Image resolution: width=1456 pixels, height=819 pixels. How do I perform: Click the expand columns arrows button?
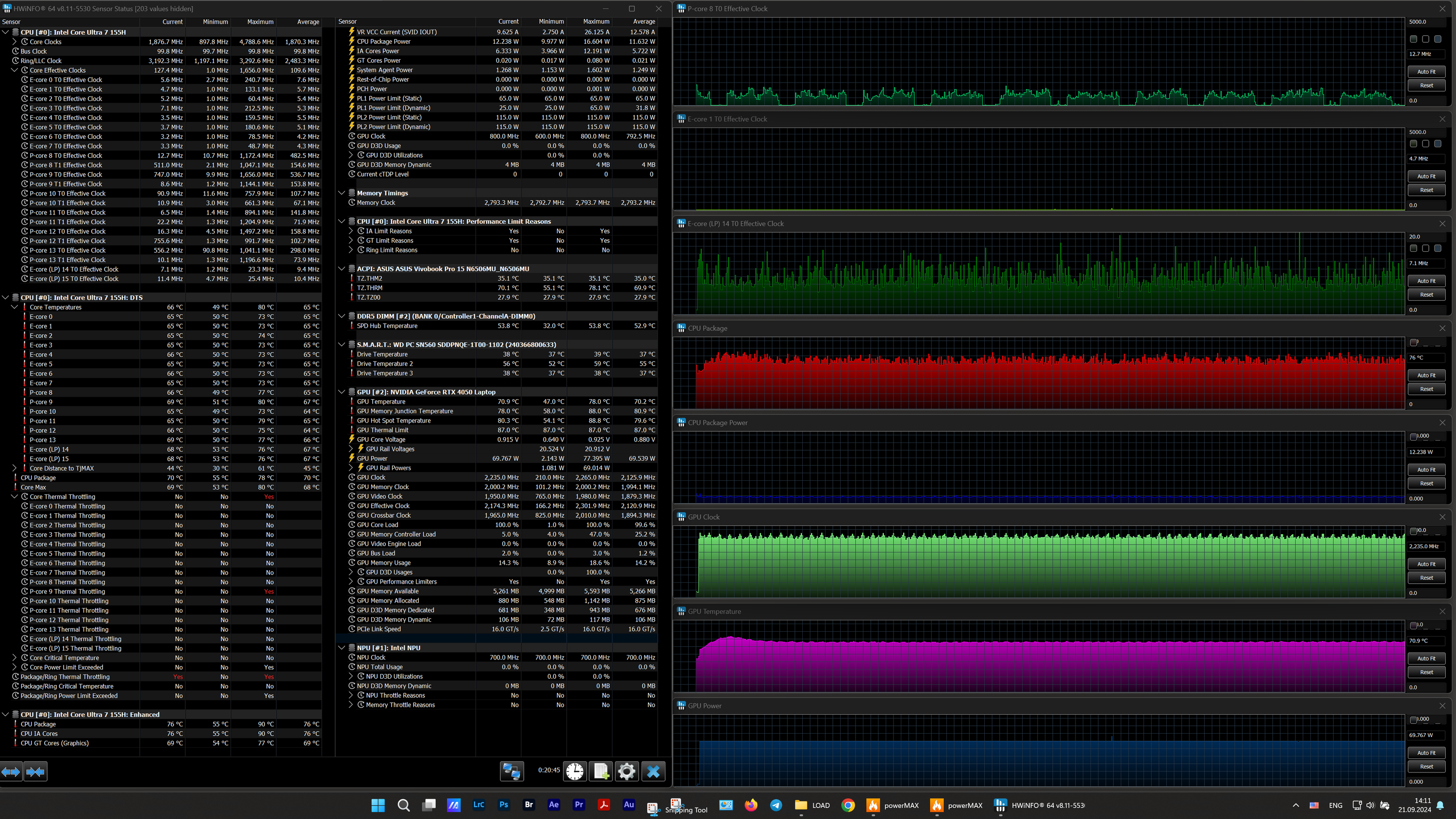click(11, 771)
